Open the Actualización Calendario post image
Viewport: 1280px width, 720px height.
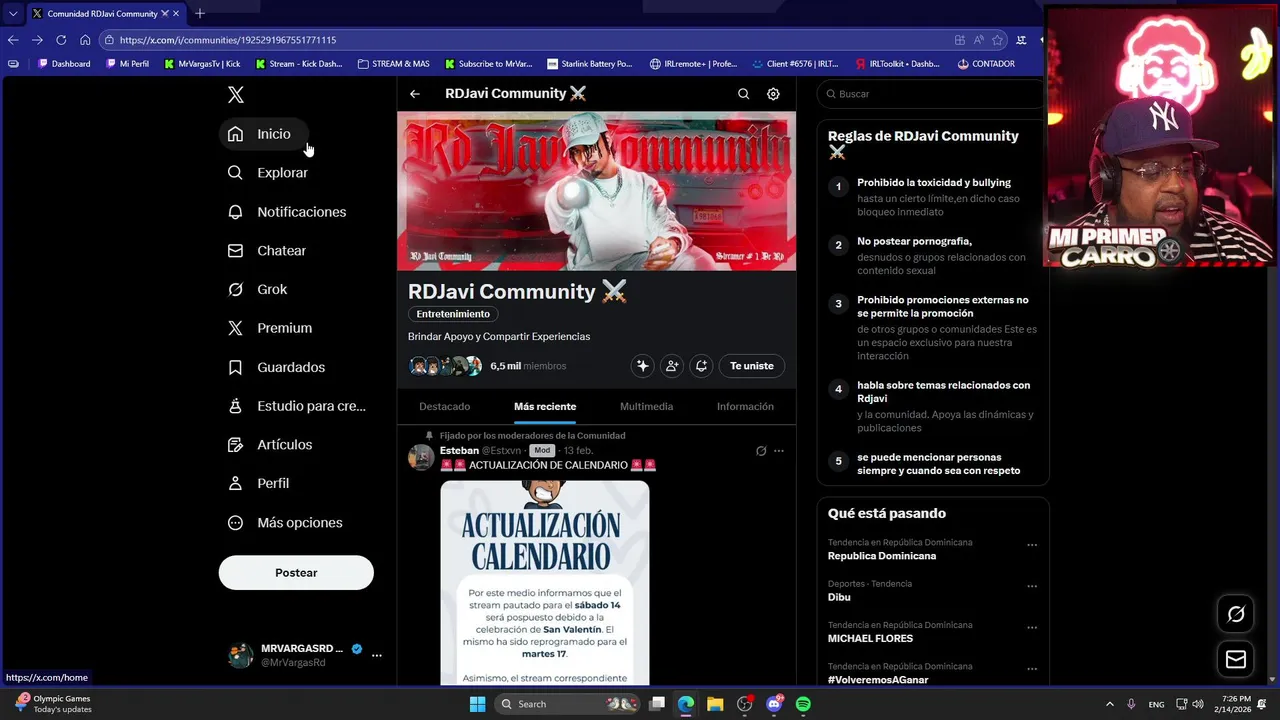545,583
